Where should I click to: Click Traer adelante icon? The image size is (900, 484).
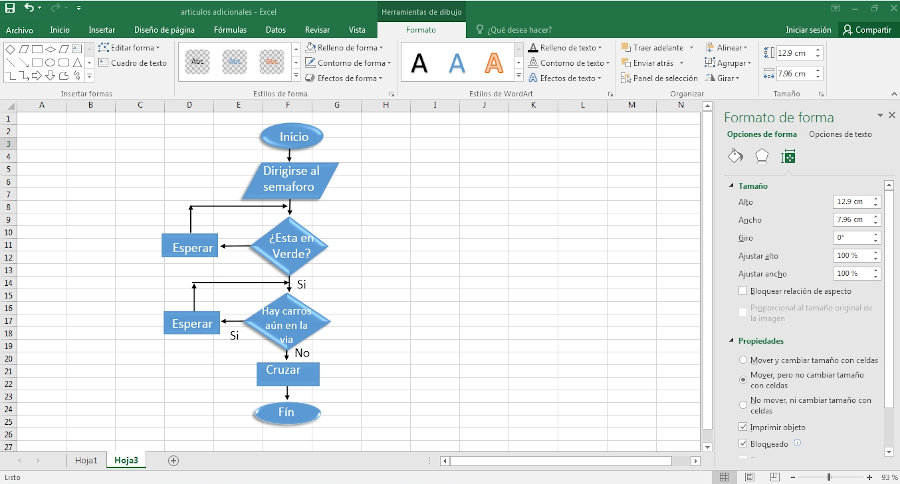pyautogui.click(x=626, y=48)
